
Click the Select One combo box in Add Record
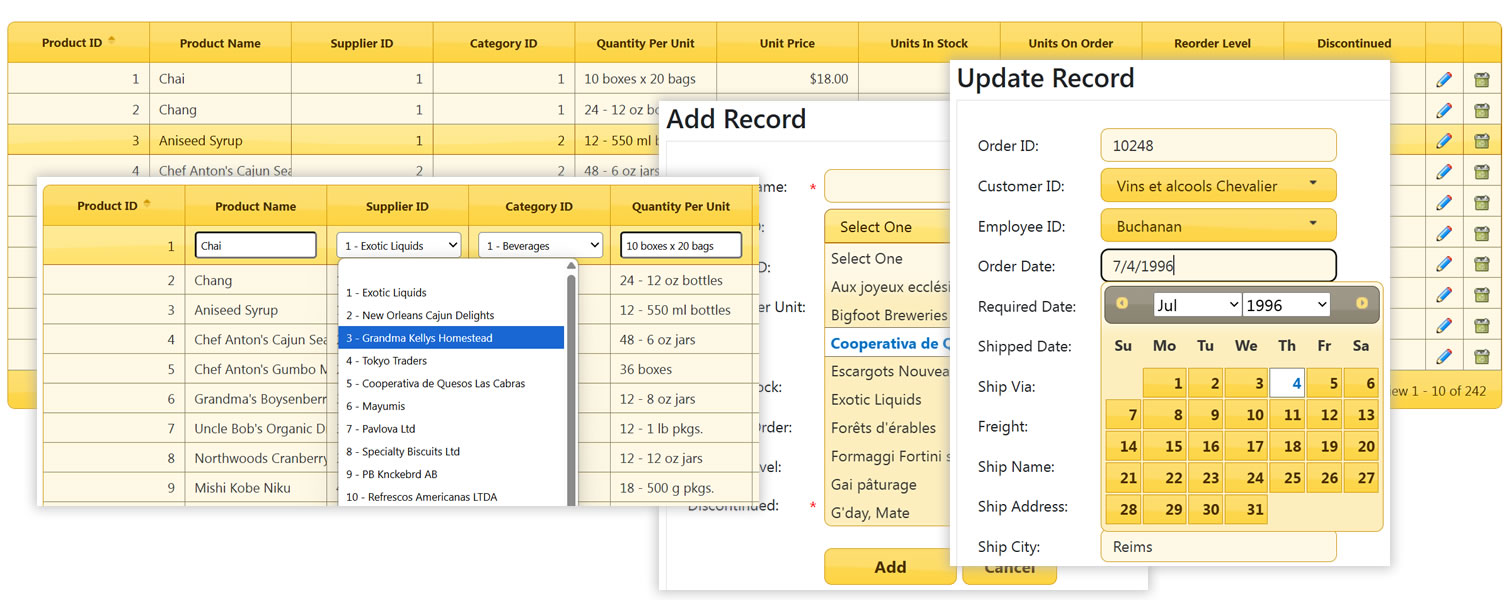[887, 227]
